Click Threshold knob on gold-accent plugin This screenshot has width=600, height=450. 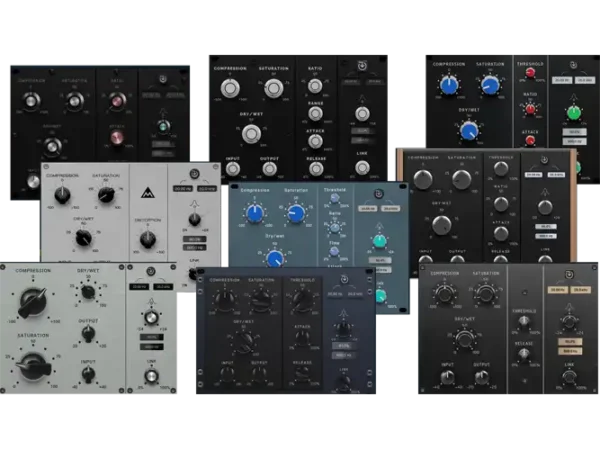pos(523,323)
